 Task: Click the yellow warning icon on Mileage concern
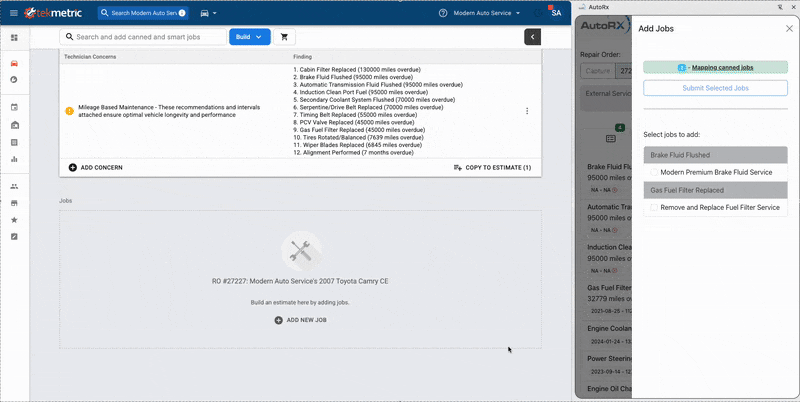click(70, 111)
